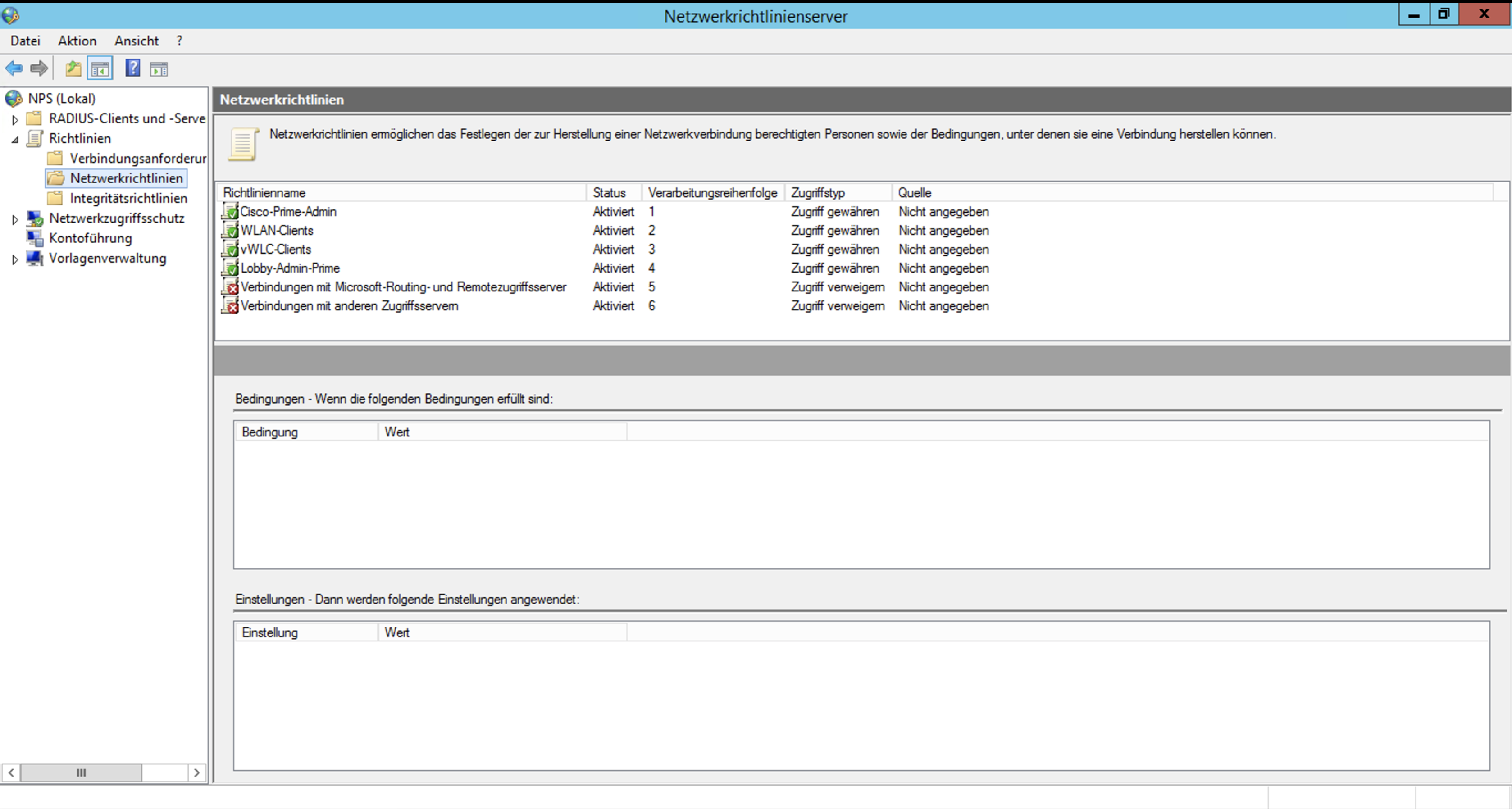Sort by Zugriffstyp column header
This screenshot has width=1512, height=809.
[838, 192]
